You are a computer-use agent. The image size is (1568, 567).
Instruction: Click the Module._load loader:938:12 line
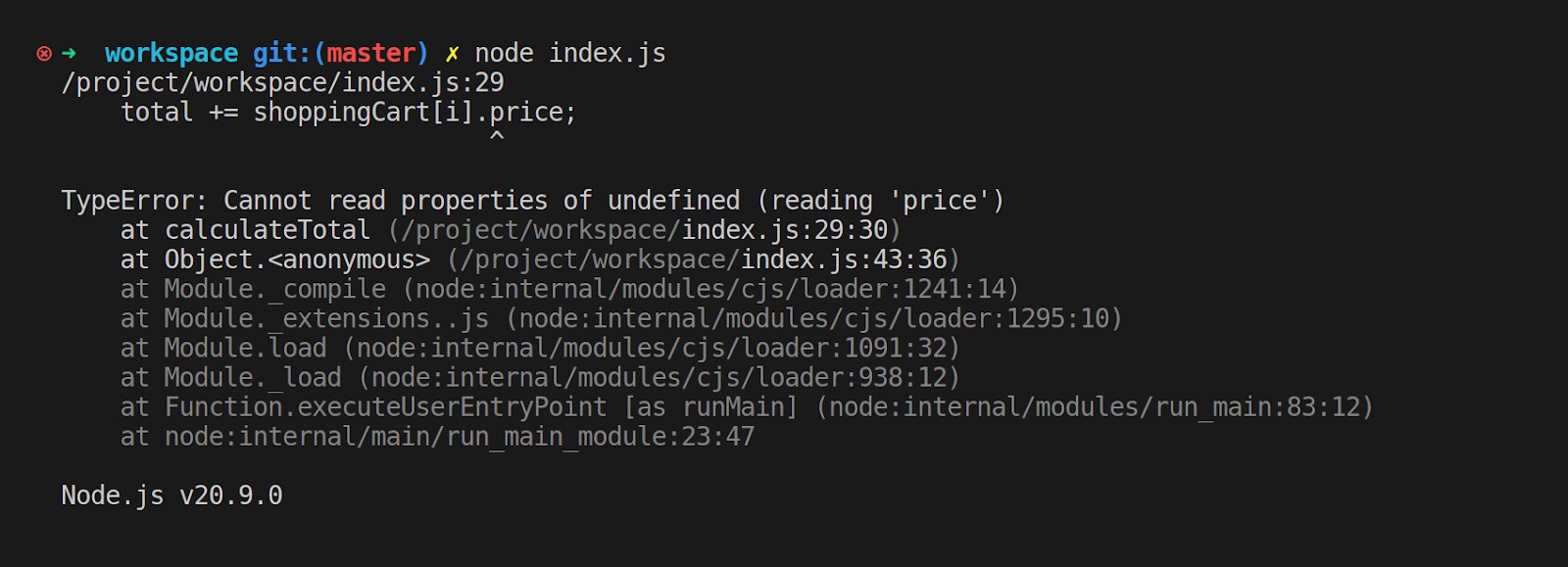(539, 377)
